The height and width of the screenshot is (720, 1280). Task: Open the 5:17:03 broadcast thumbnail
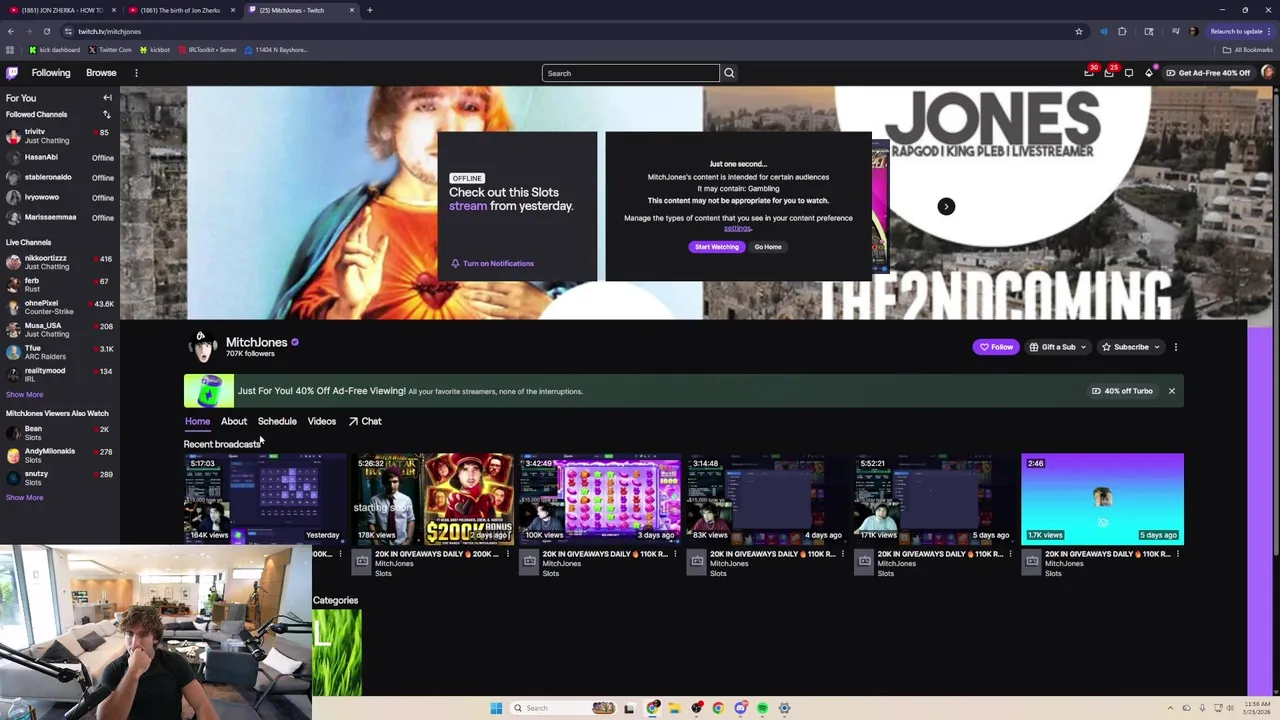[x=265, y=499]
